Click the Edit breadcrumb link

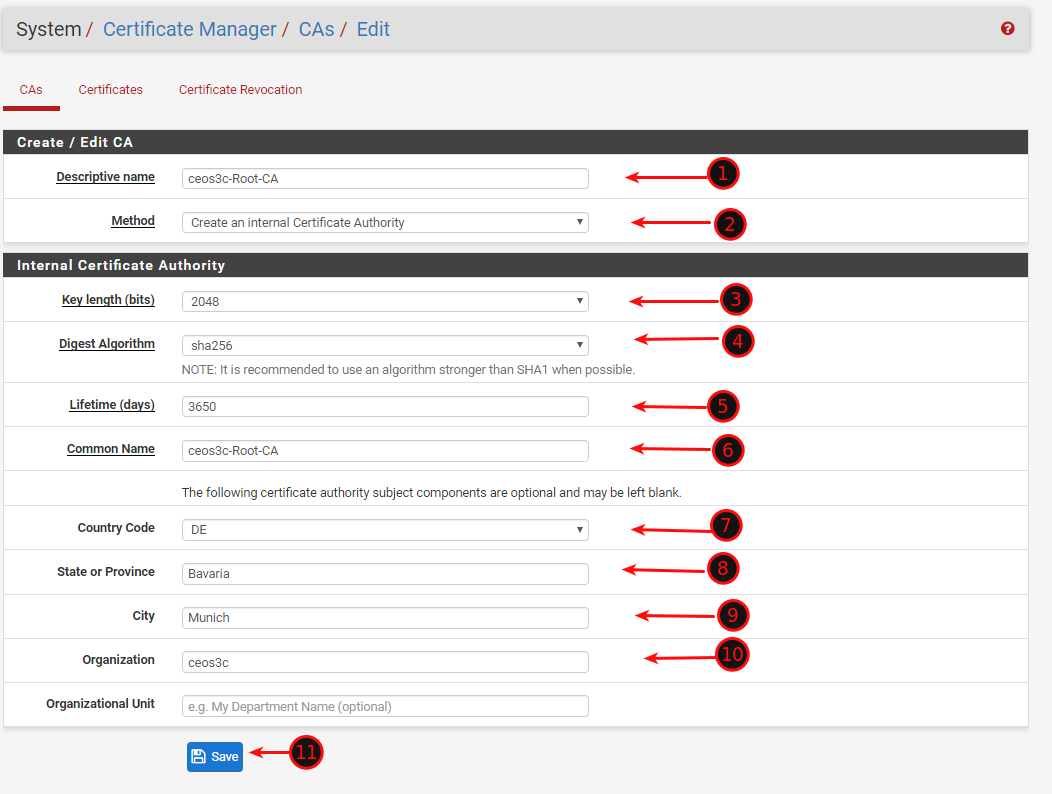(x=373, y=30)
